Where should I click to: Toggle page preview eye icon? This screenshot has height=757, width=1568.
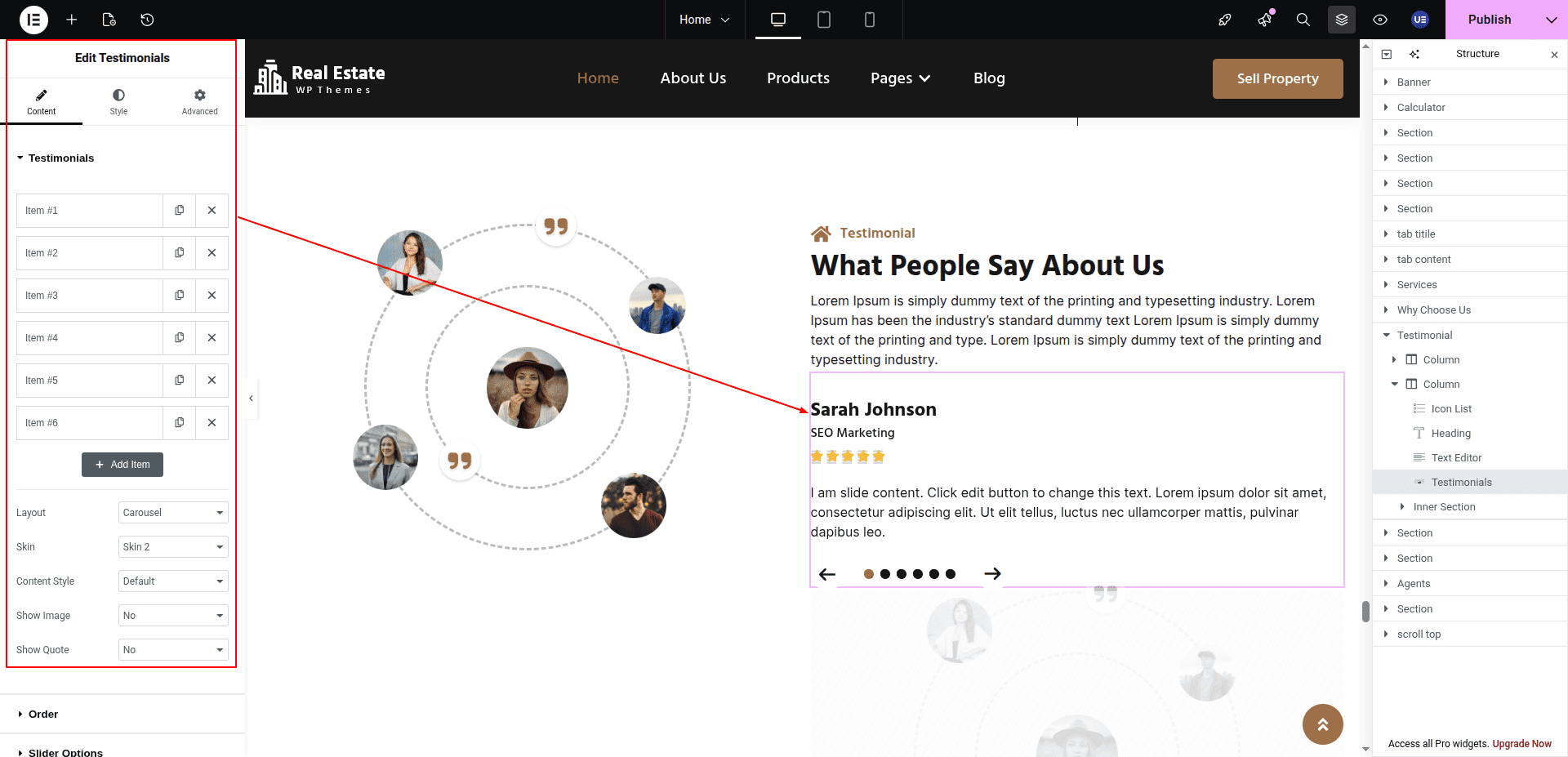1379,20
